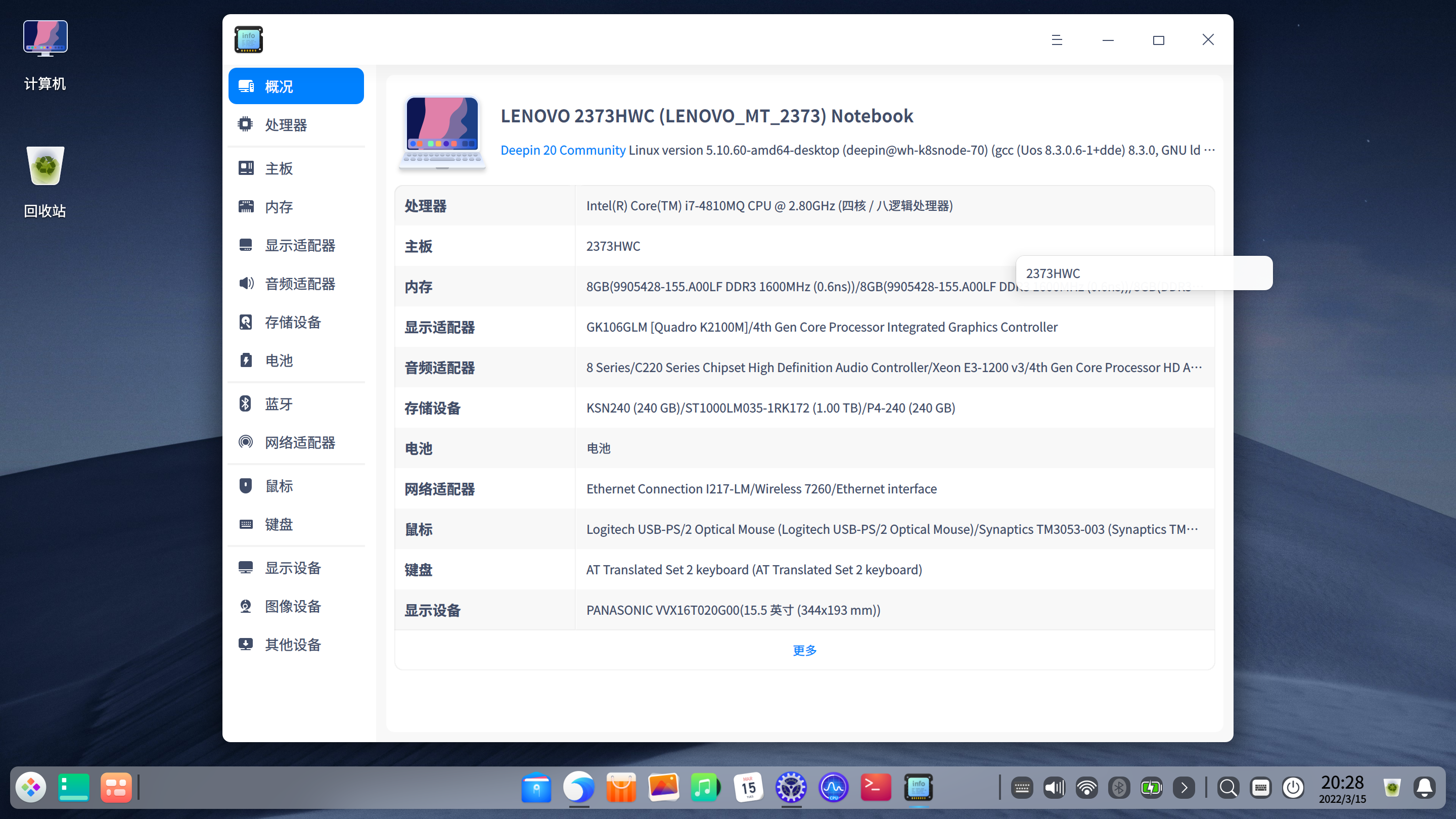The image size is (1456, 819).
Task: Click the Bluetooth icon in system tray
Action: click(1120, 787)
